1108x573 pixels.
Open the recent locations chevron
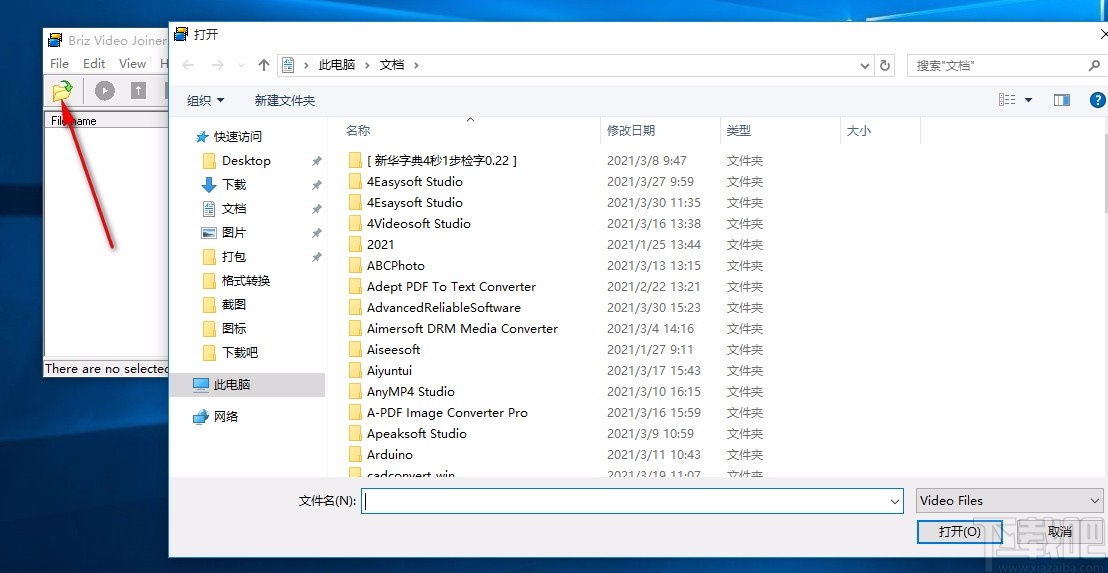(x=242, y=65)
